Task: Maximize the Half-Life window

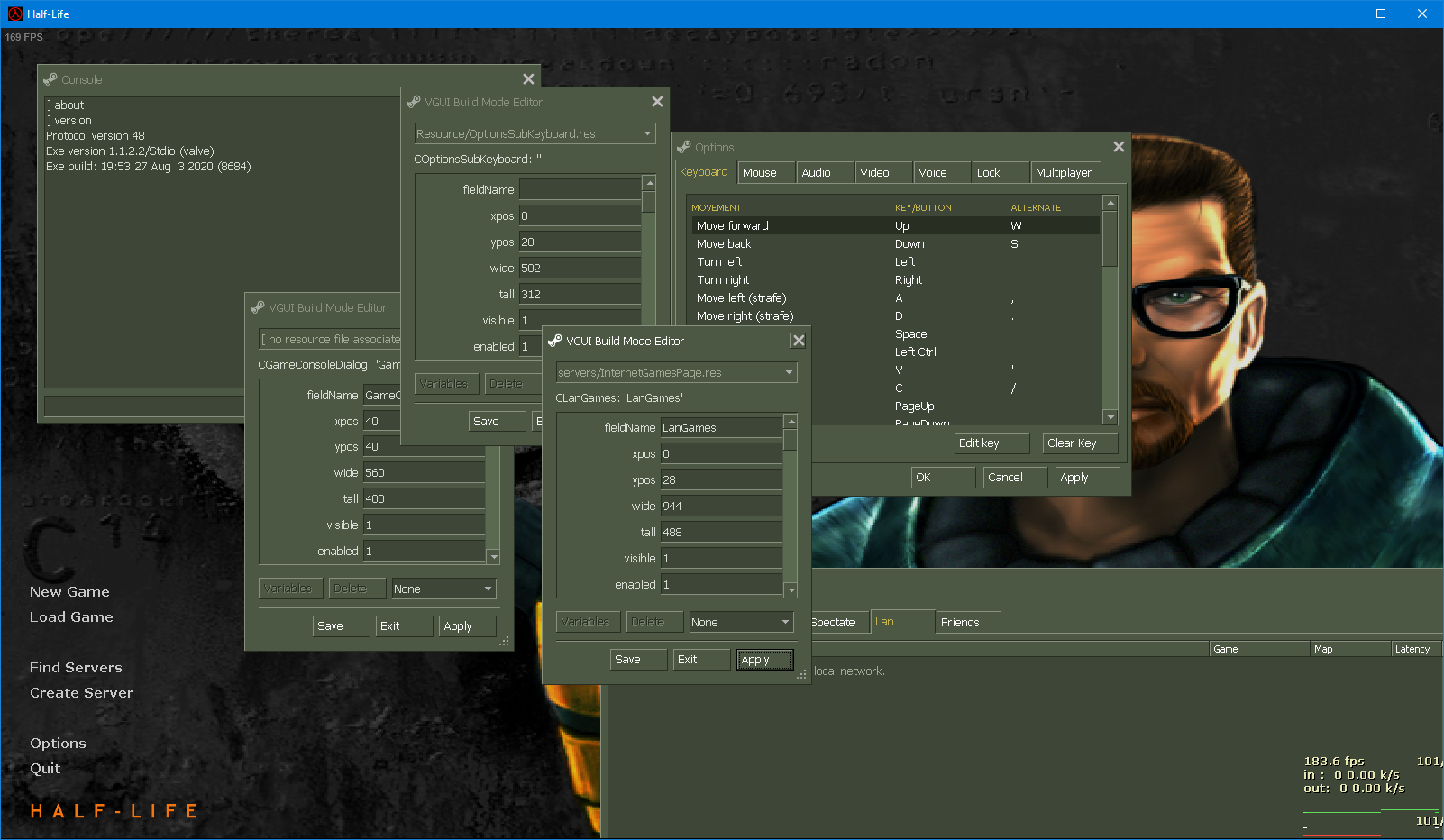Action: [x=1381, y=14]
